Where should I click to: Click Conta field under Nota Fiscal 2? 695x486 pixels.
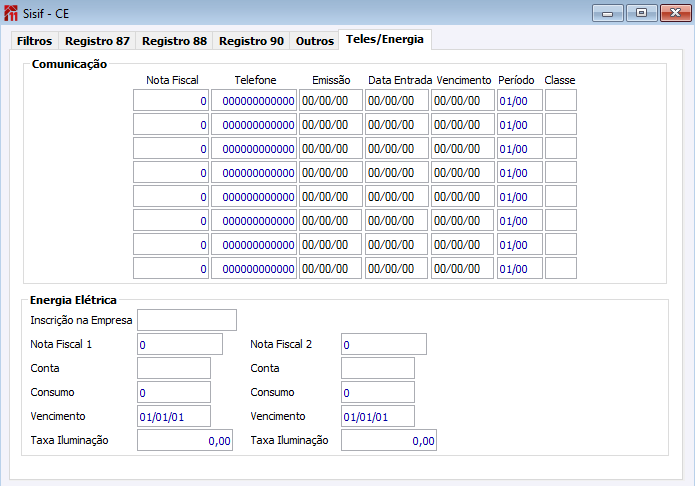coord(378,368)
